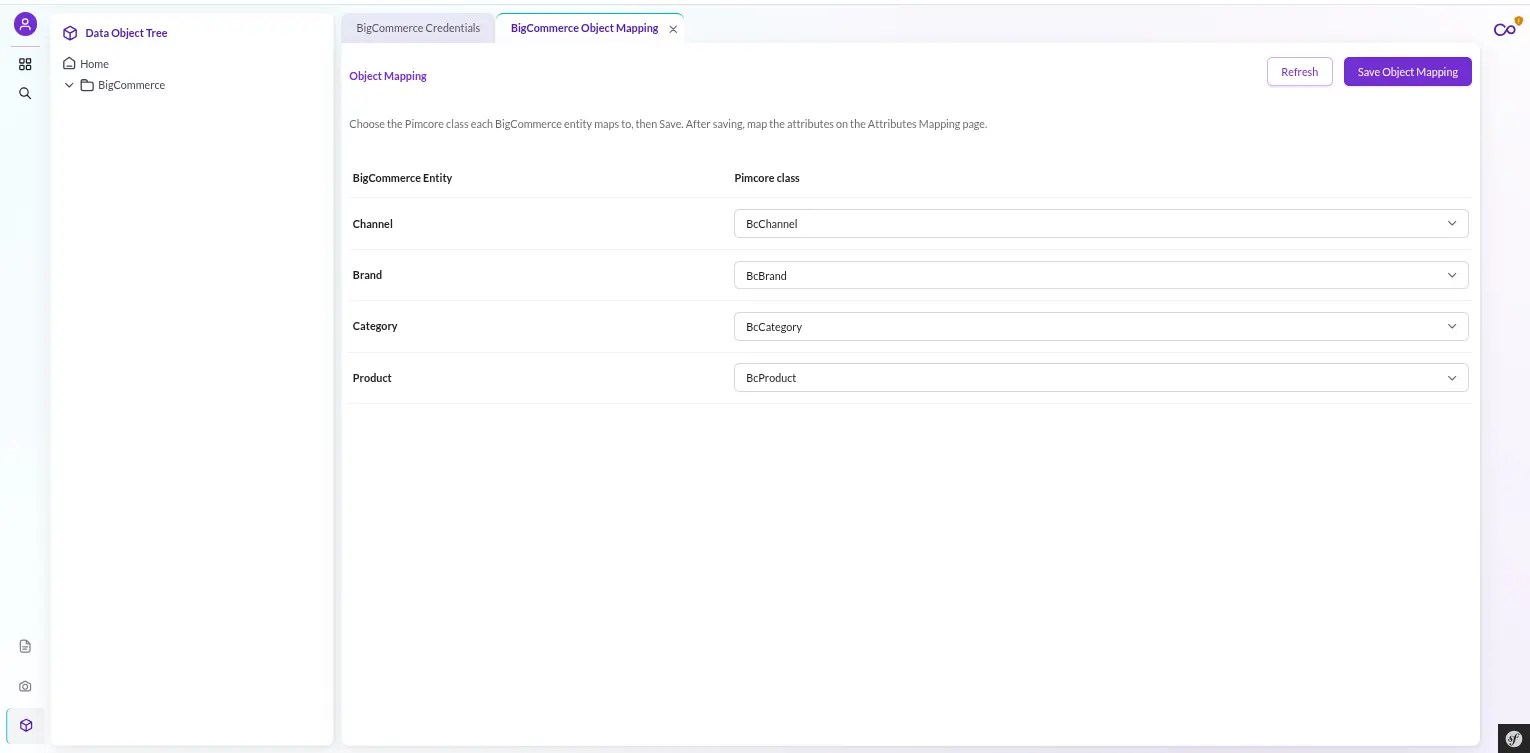Open the Category Pimcore class dropdown

click(x=1101, y=326)
